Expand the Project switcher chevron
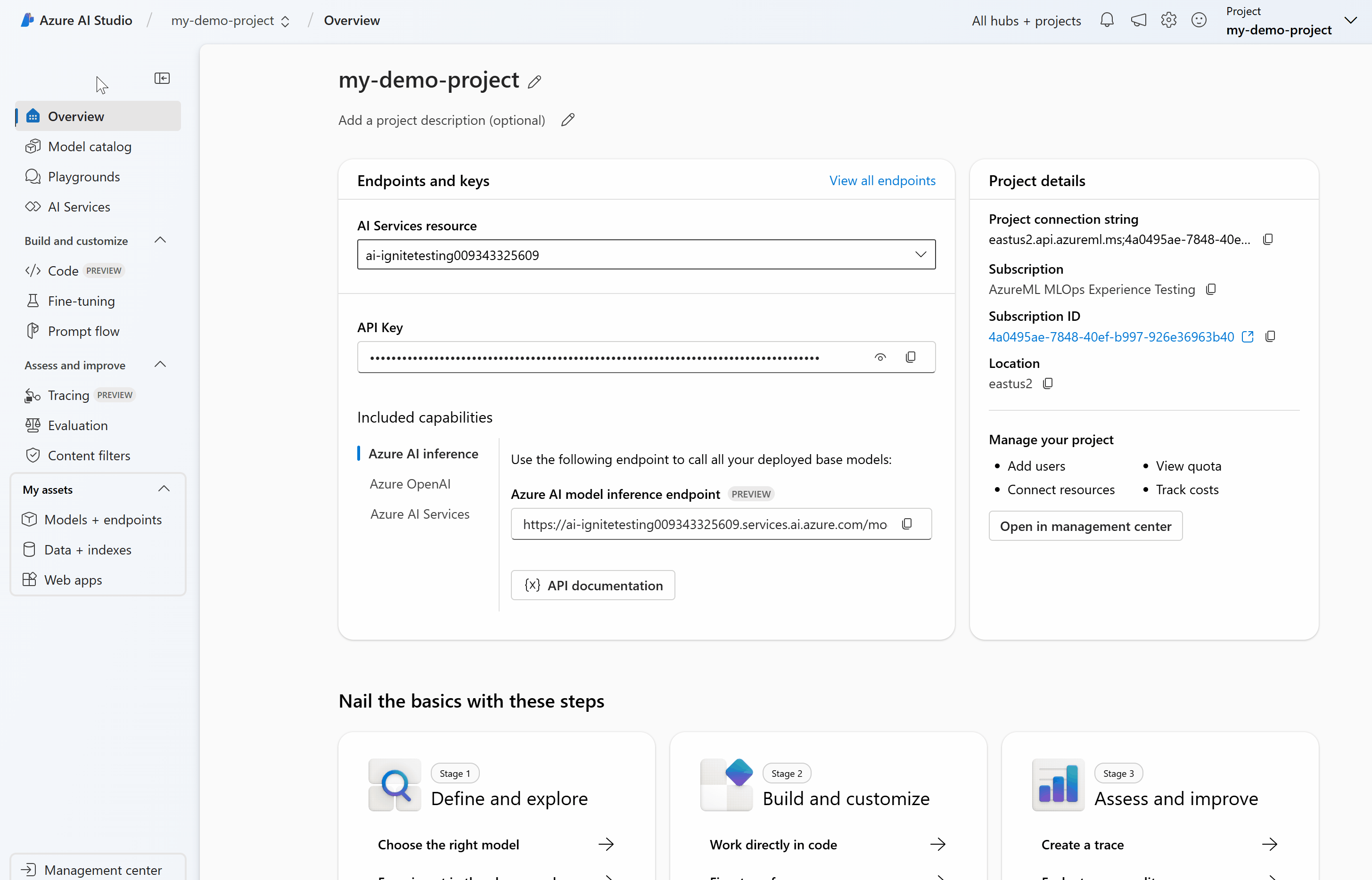1372x880 pixels. tap(1350, 21)
